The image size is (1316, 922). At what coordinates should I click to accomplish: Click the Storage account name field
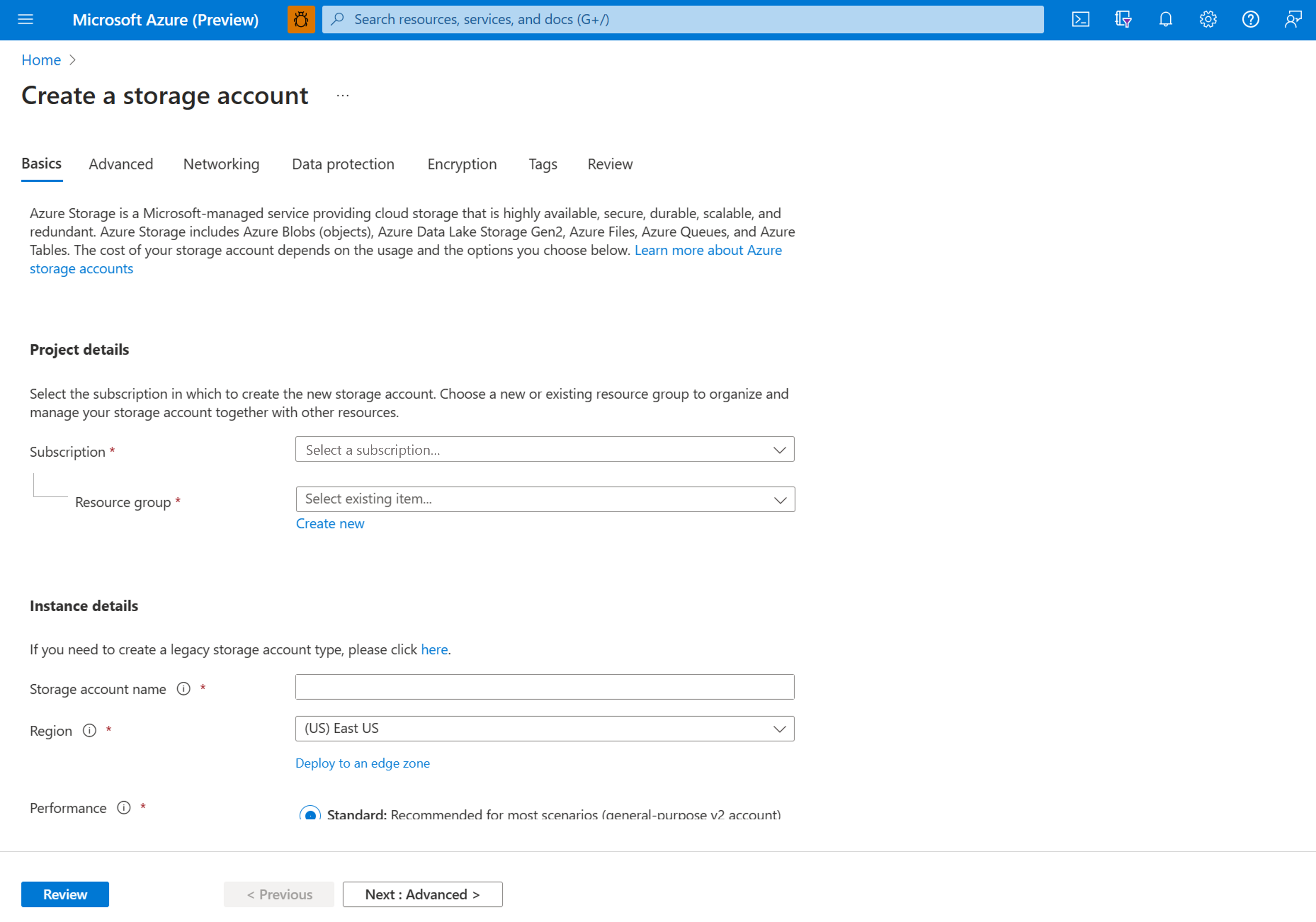tap(544, 687)
